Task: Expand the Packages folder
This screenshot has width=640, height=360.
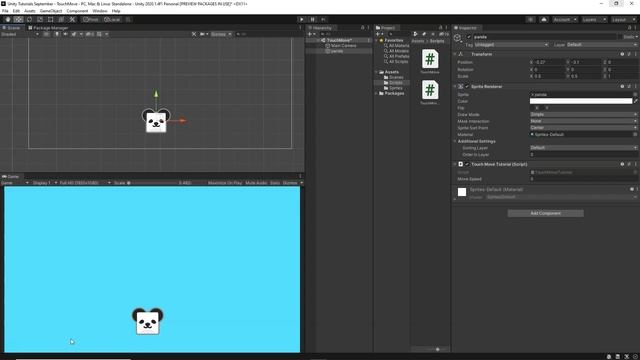Action: tap(376, 93)
